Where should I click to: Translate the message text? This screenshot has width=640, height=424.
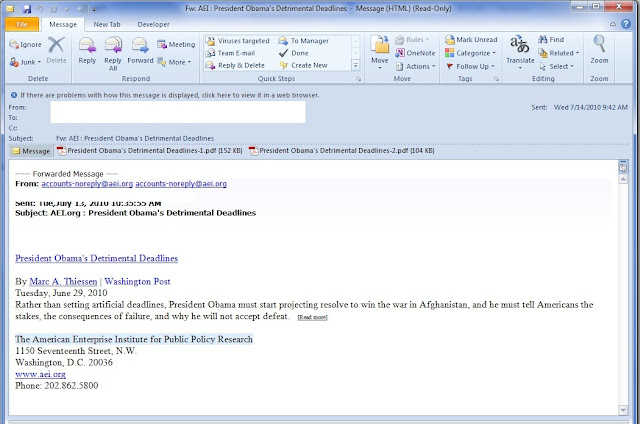click(520, 52)
